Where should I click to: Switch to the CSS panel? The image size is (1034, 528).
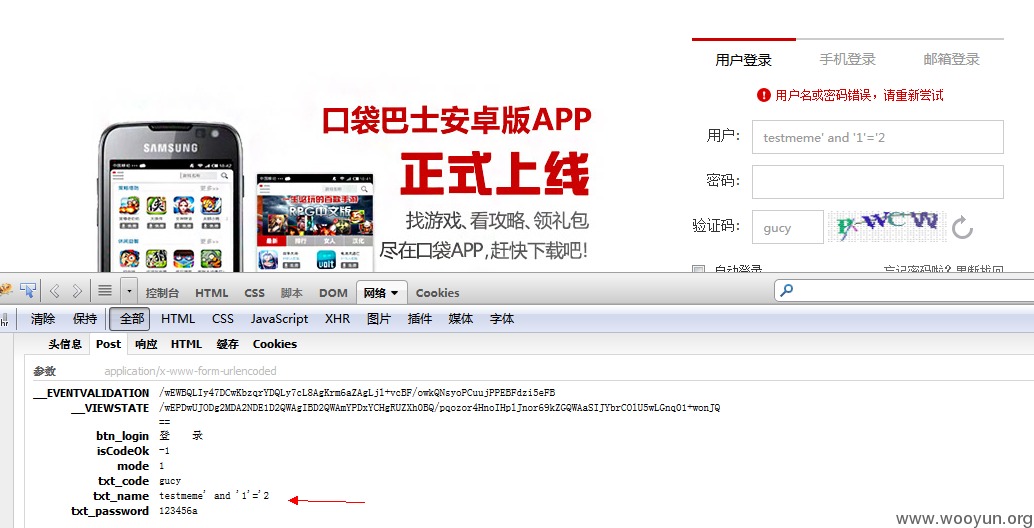255,293
